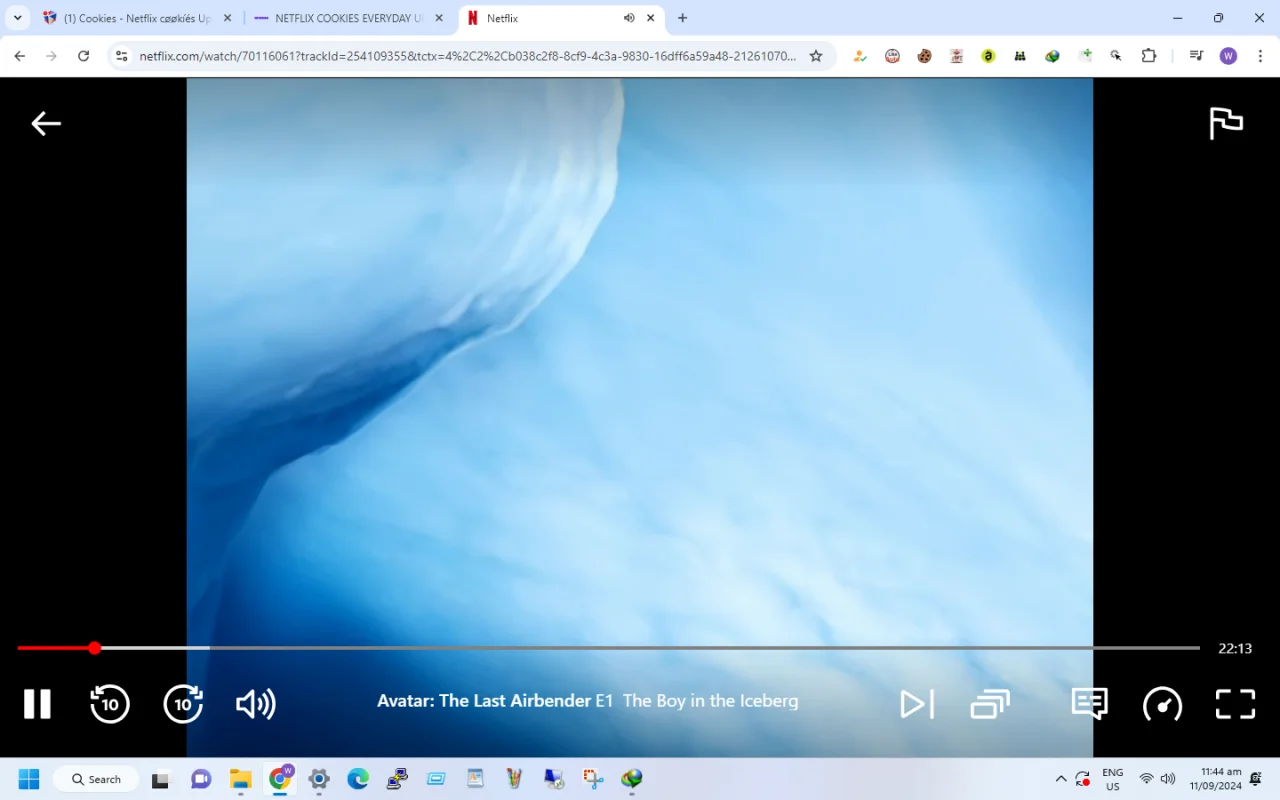The height and width of the screenshot is (800, 1280).
Task: Click the red playback progress bar
Action: coord(56,648)
